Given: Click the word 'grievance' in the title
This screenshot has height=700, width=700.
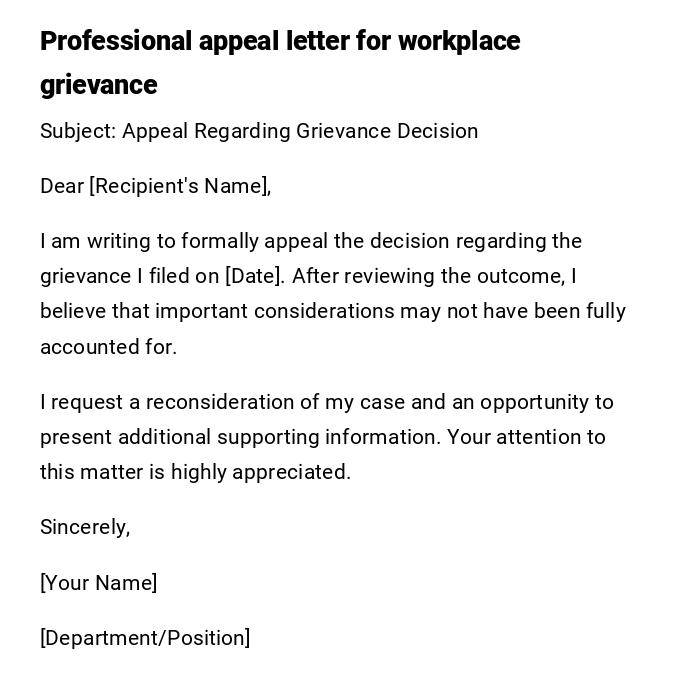Looking at the screenshot, I should tap(98, 85).
